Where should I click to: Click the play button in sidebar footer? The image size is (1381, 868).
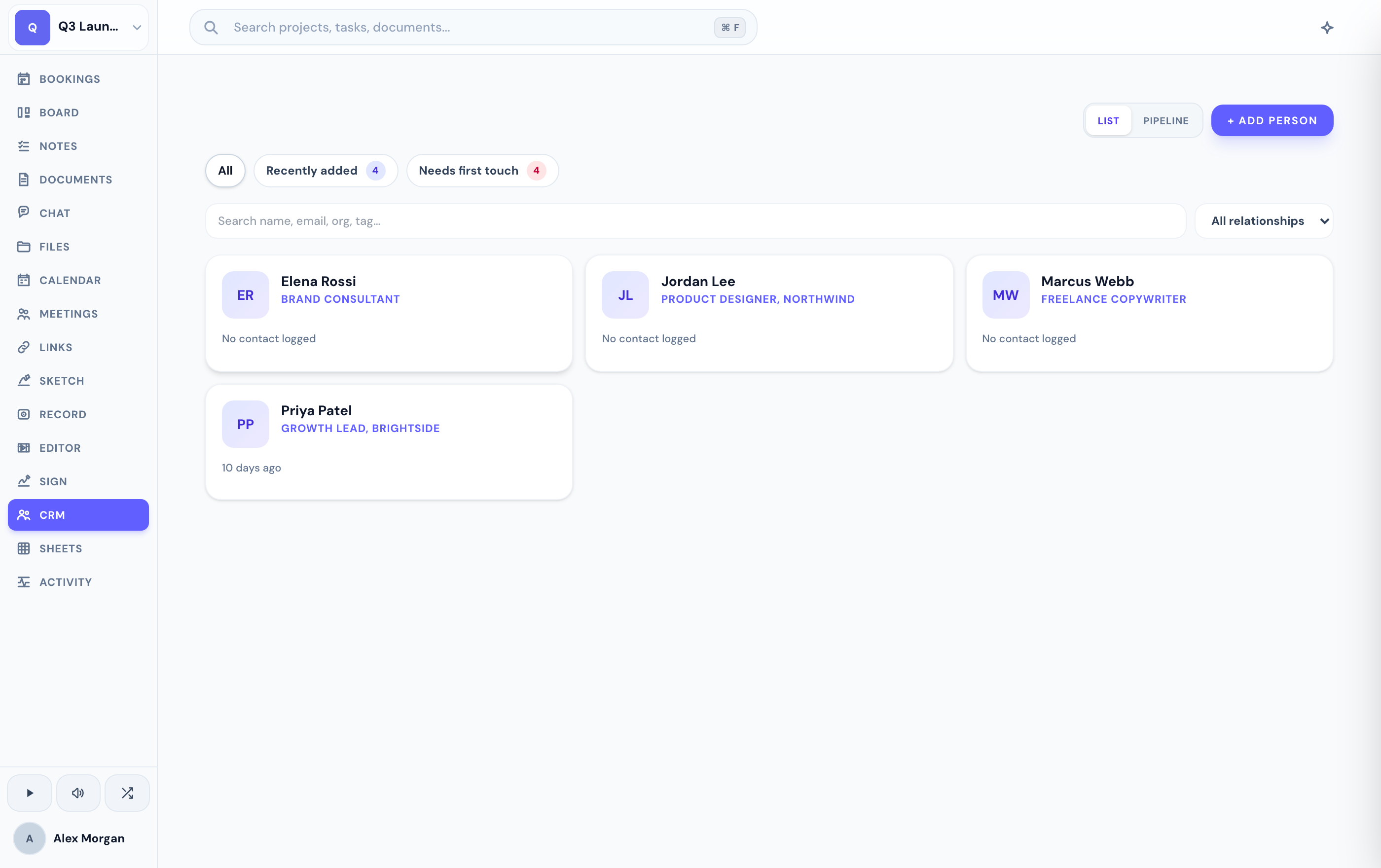coord(30,793)
